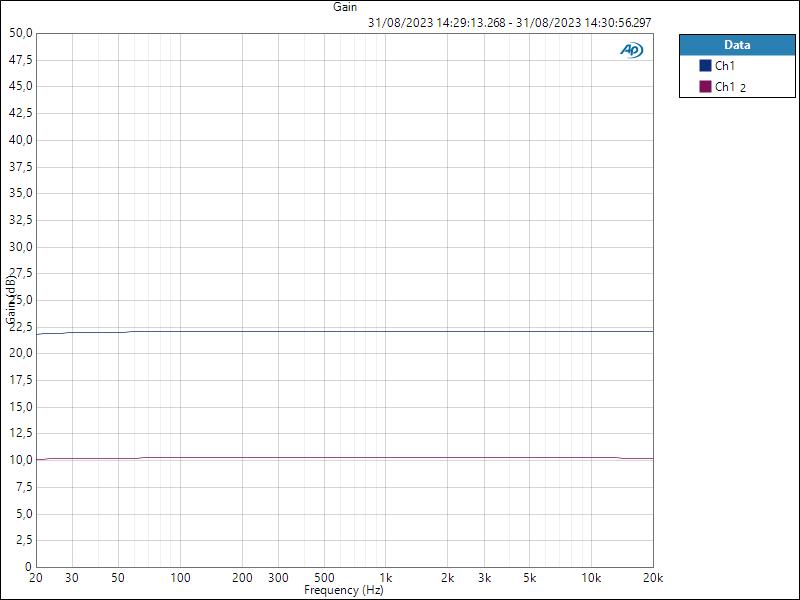This screenshot has height=600, width=800.
Task: Click the 50,0 Y-axis value
Action: 21,33
